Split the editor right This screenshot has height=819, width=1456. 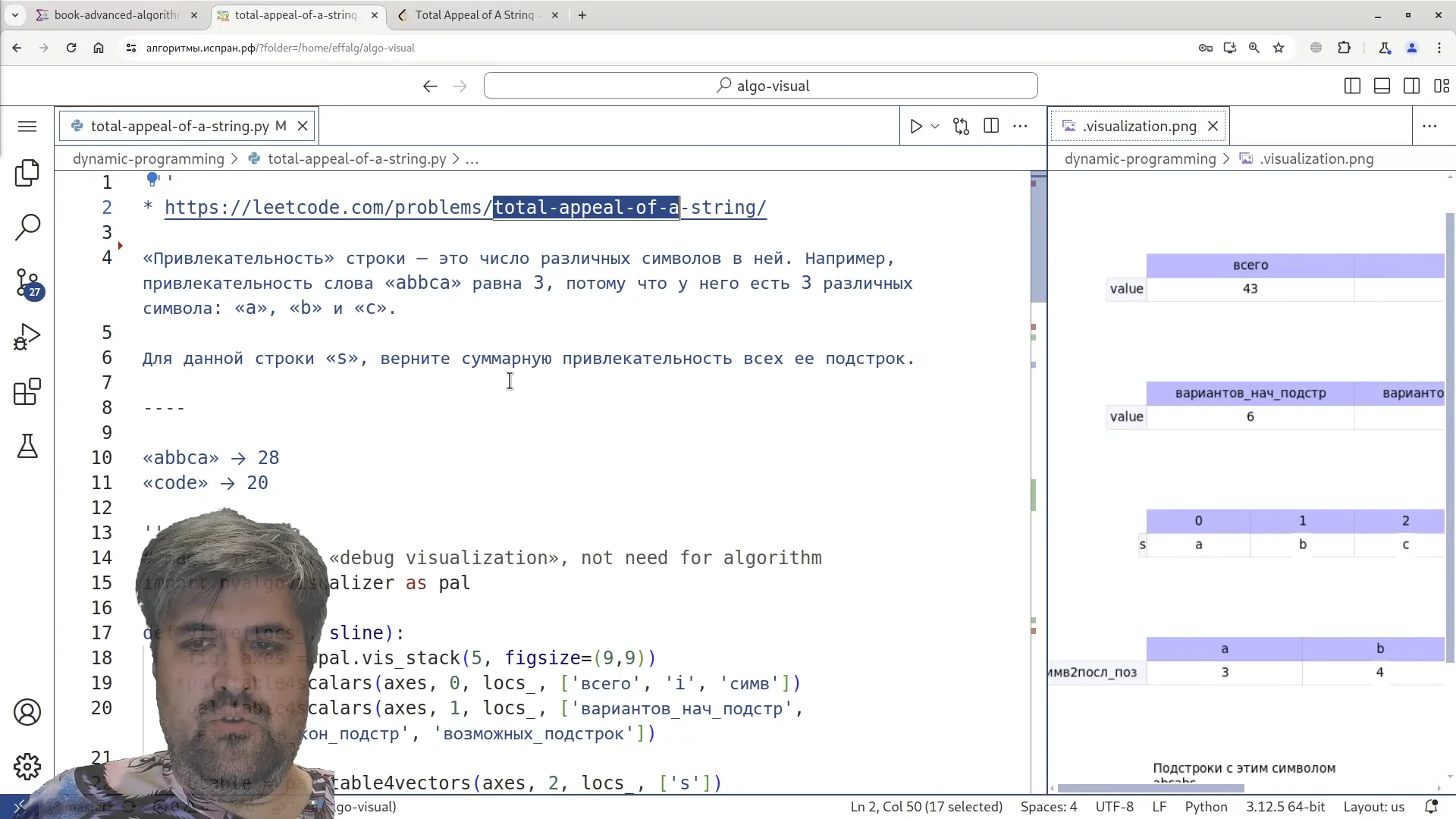(x=991, y=126)
